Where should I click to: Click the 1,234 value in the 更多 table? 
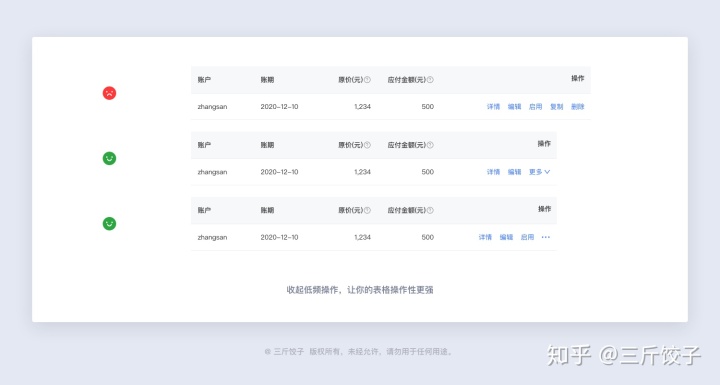click(x=362, y=172)
